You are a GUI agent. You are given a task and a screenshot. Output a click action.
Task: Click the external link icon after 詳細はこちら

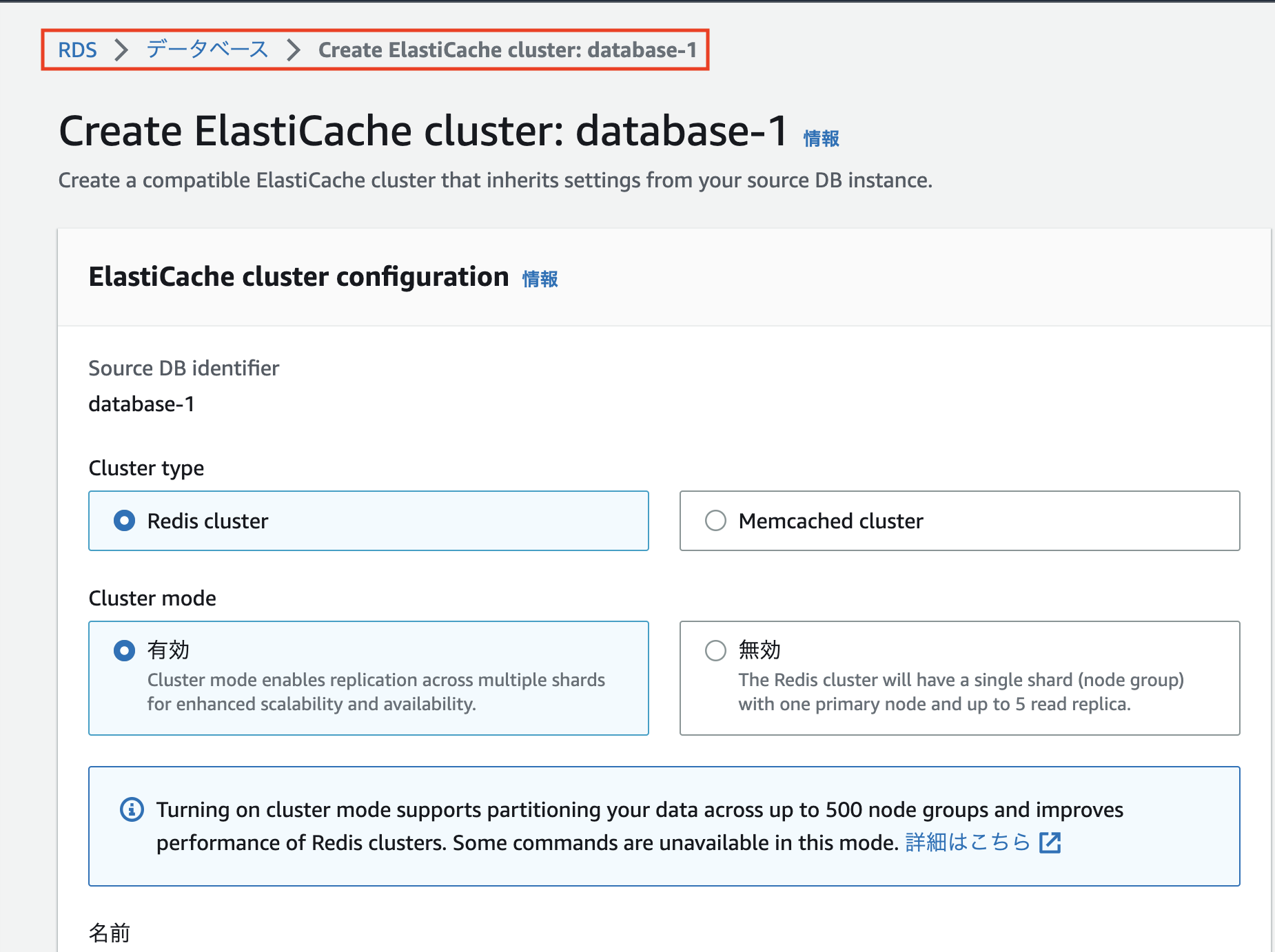click(1050, 842)
